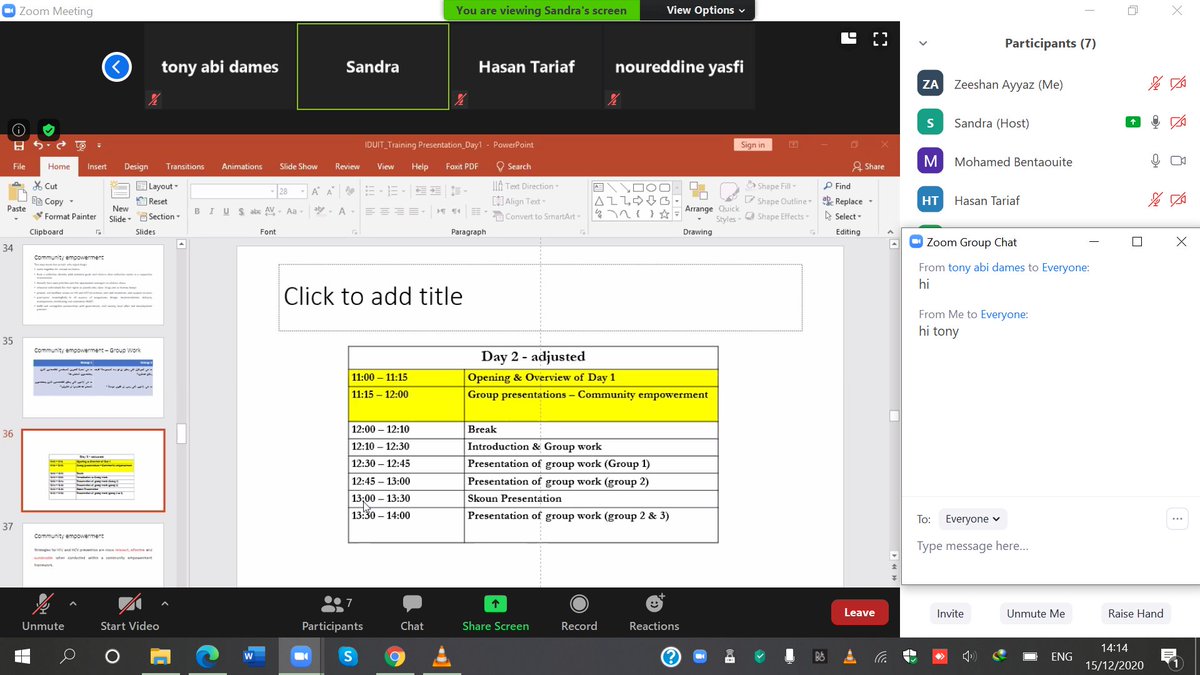Collapse the Participants panel chevron

[922, 44]
